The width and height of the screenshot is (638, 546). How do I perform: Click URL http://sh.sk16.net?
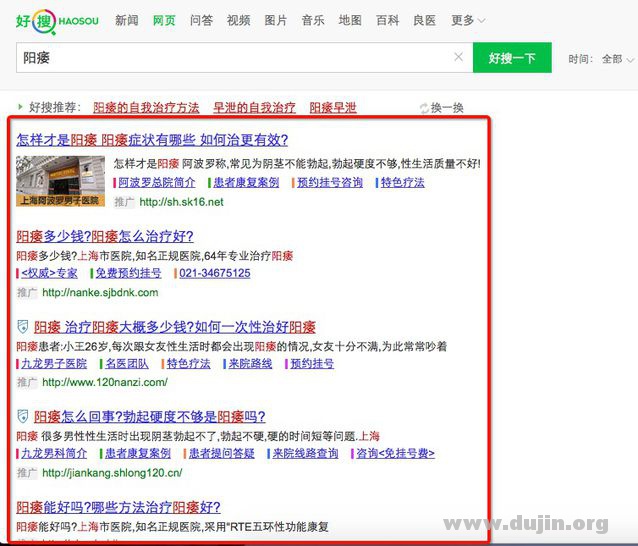[x=181, y=202]
